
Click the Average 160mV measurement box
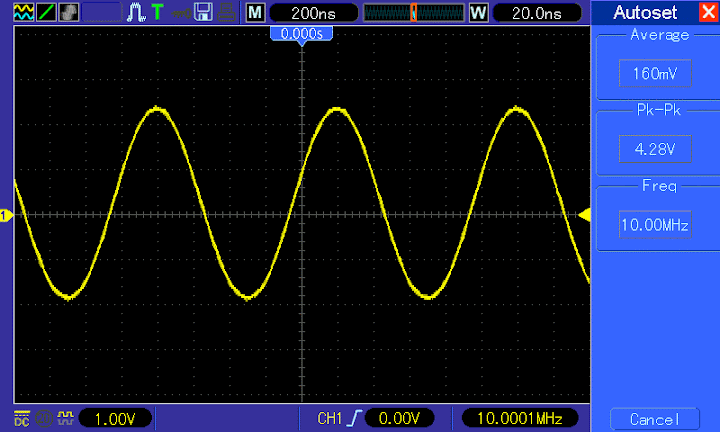pos(655,73)
